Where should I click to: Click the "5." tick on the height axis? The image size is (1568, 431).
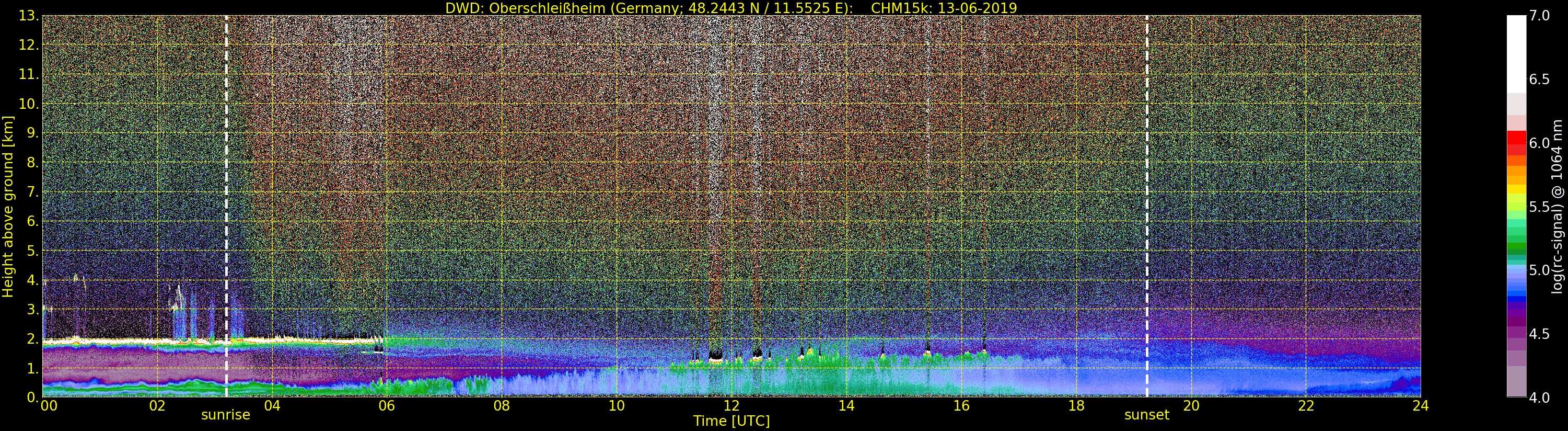pos(33,251)
